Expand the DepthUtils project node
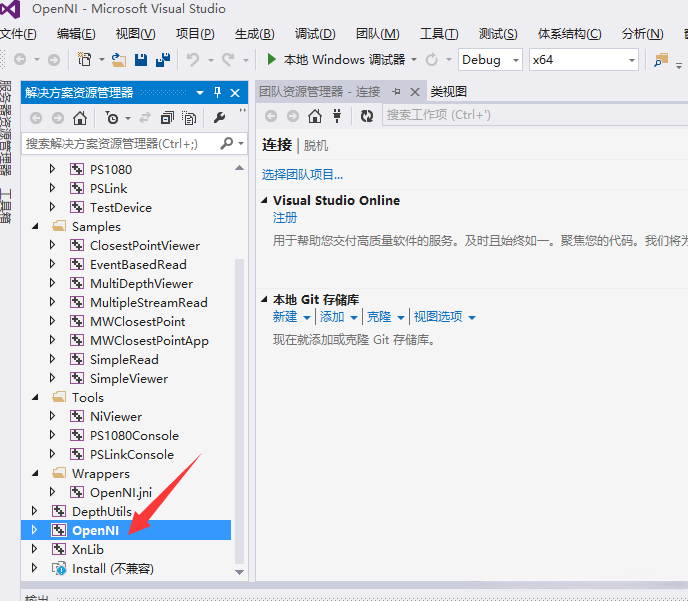The image size is (688, 601). (34, 511)
